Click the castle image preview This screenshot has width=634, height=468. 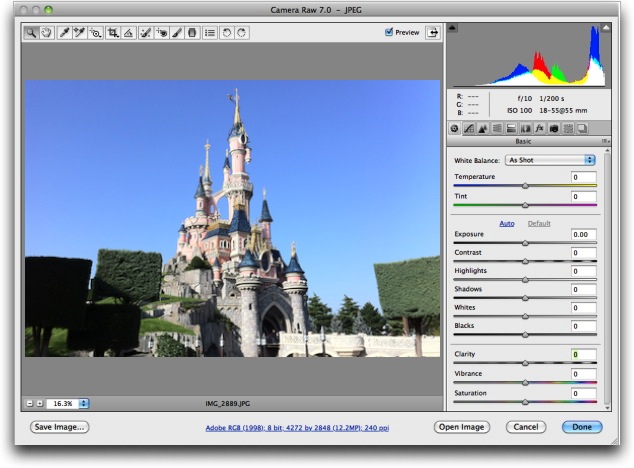232,218
